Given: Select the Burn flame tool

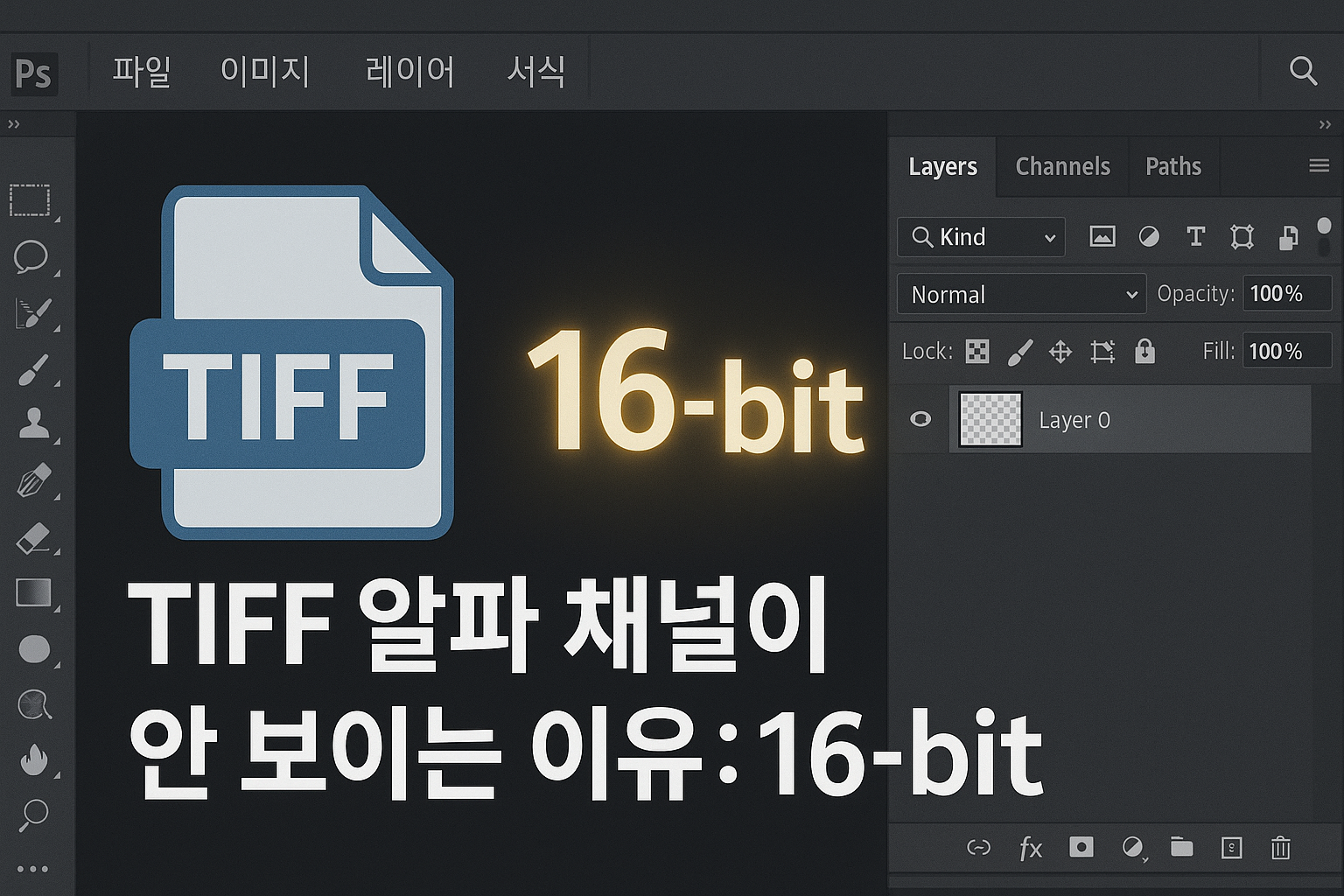Looking at the screenshot, I should point(33,759).
